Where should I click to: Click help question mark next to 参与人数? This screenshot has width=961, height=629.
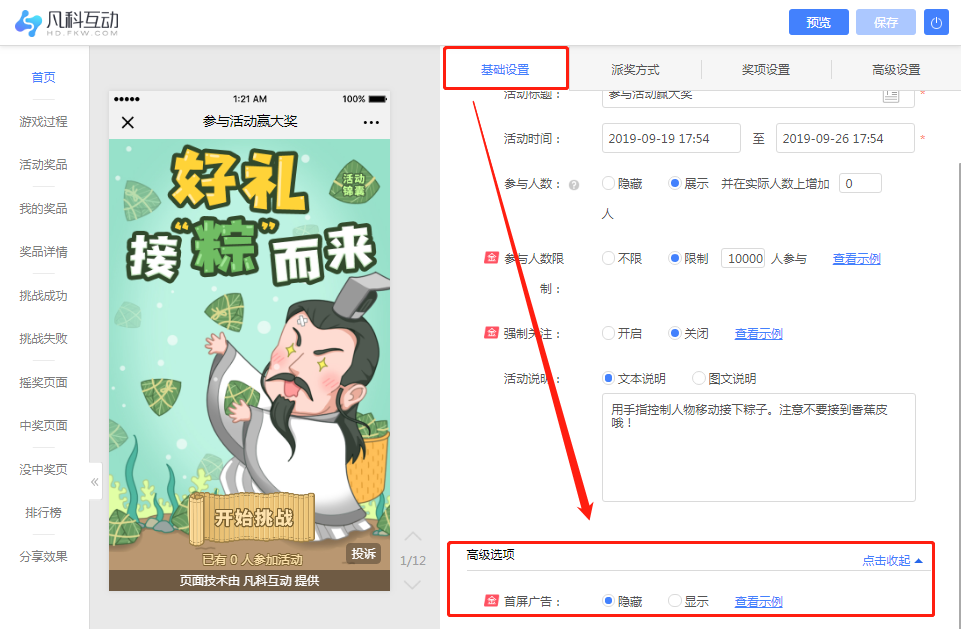(574, 185)
